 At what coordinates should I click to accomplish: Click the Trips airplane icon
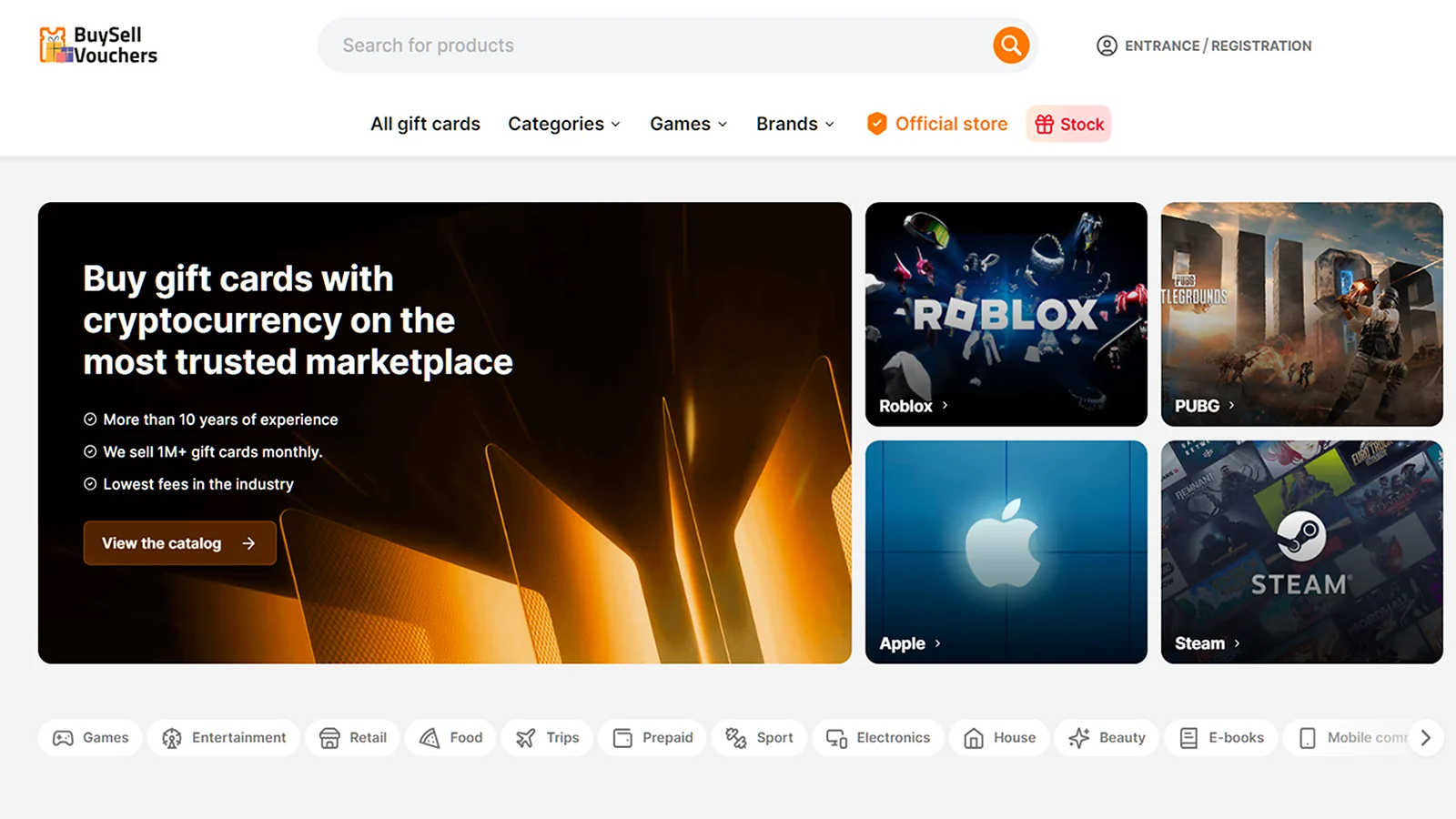[x=526, y=738]
